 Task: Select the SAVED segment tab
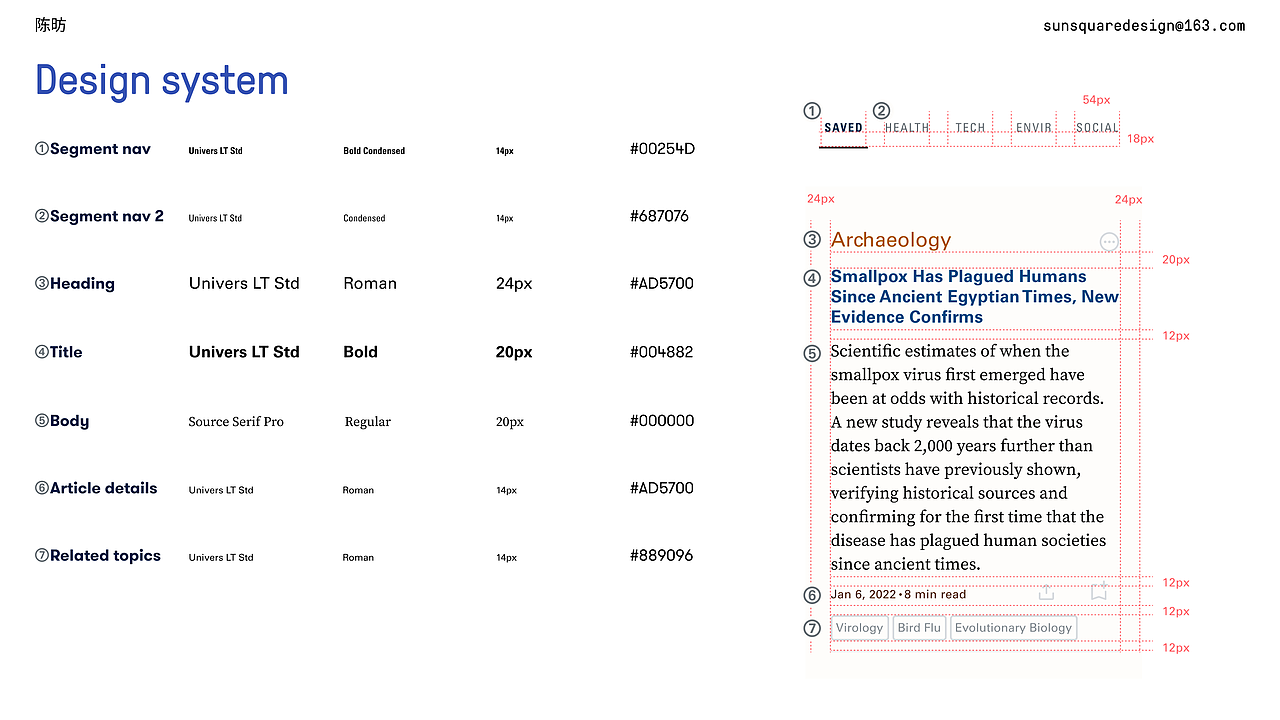[843, 128]
